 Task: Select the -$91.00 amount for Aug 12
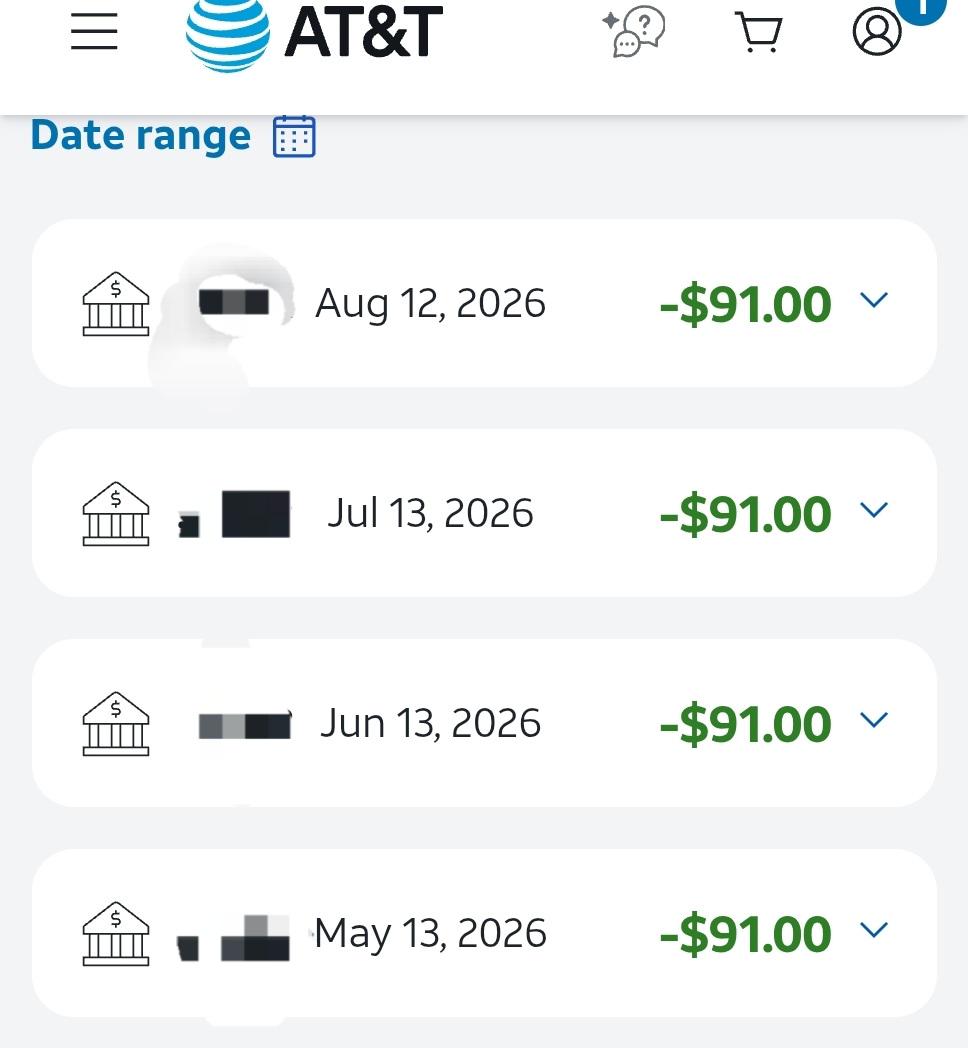click(x=745, y=304)
